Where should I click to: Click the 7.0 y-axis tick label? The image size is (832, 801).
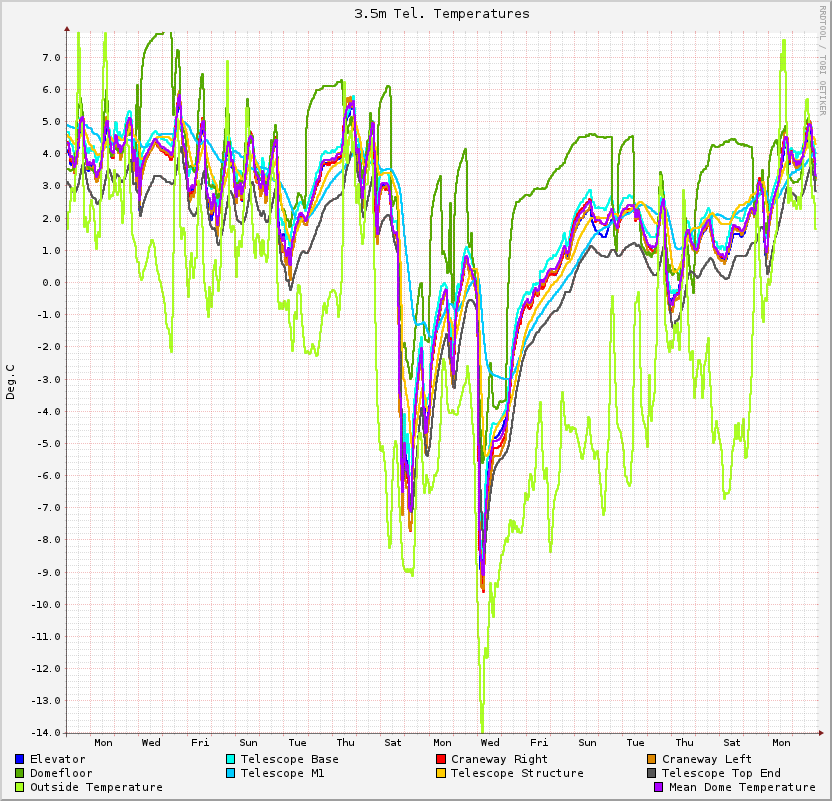click(x=51, y=57)
